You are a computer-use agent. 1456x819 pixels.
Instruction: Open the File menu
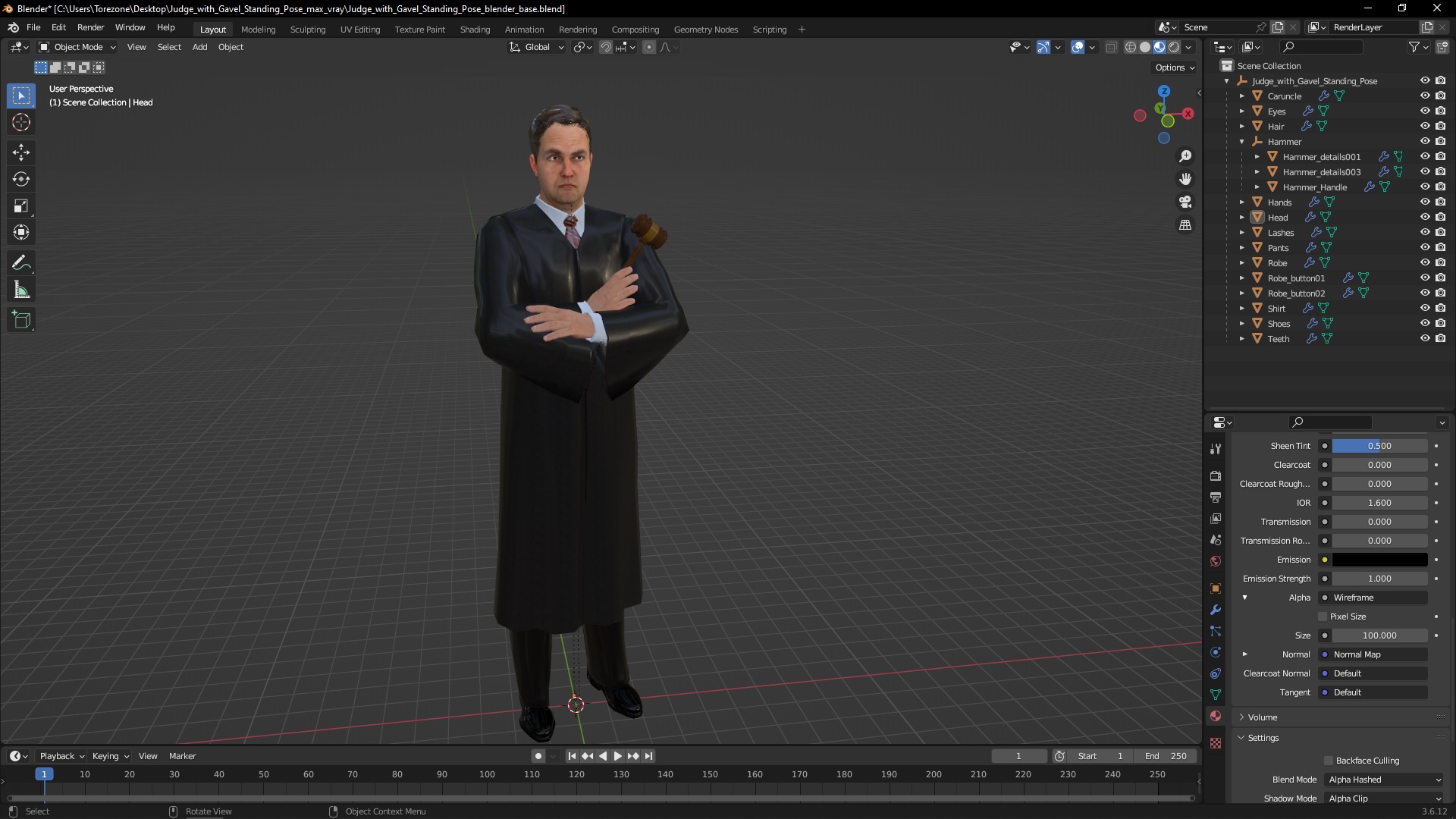point(33,27)
